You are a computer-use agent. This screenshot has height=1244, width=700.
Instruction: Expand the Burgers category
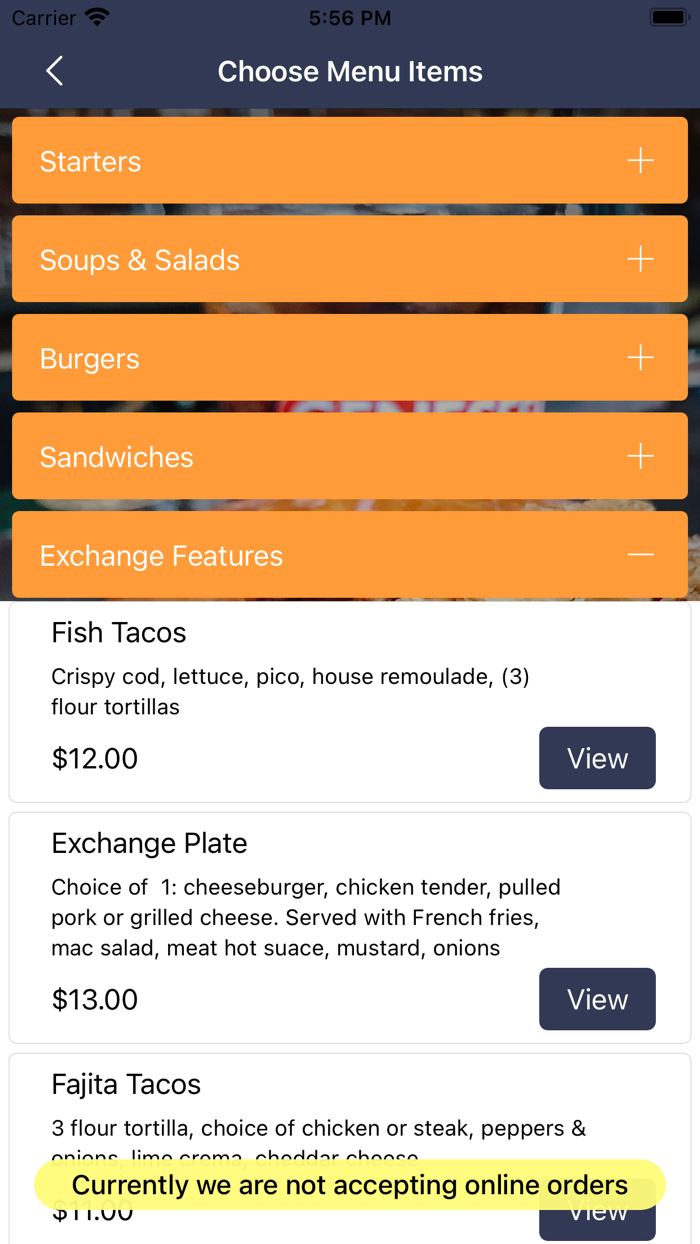(350, 356)
